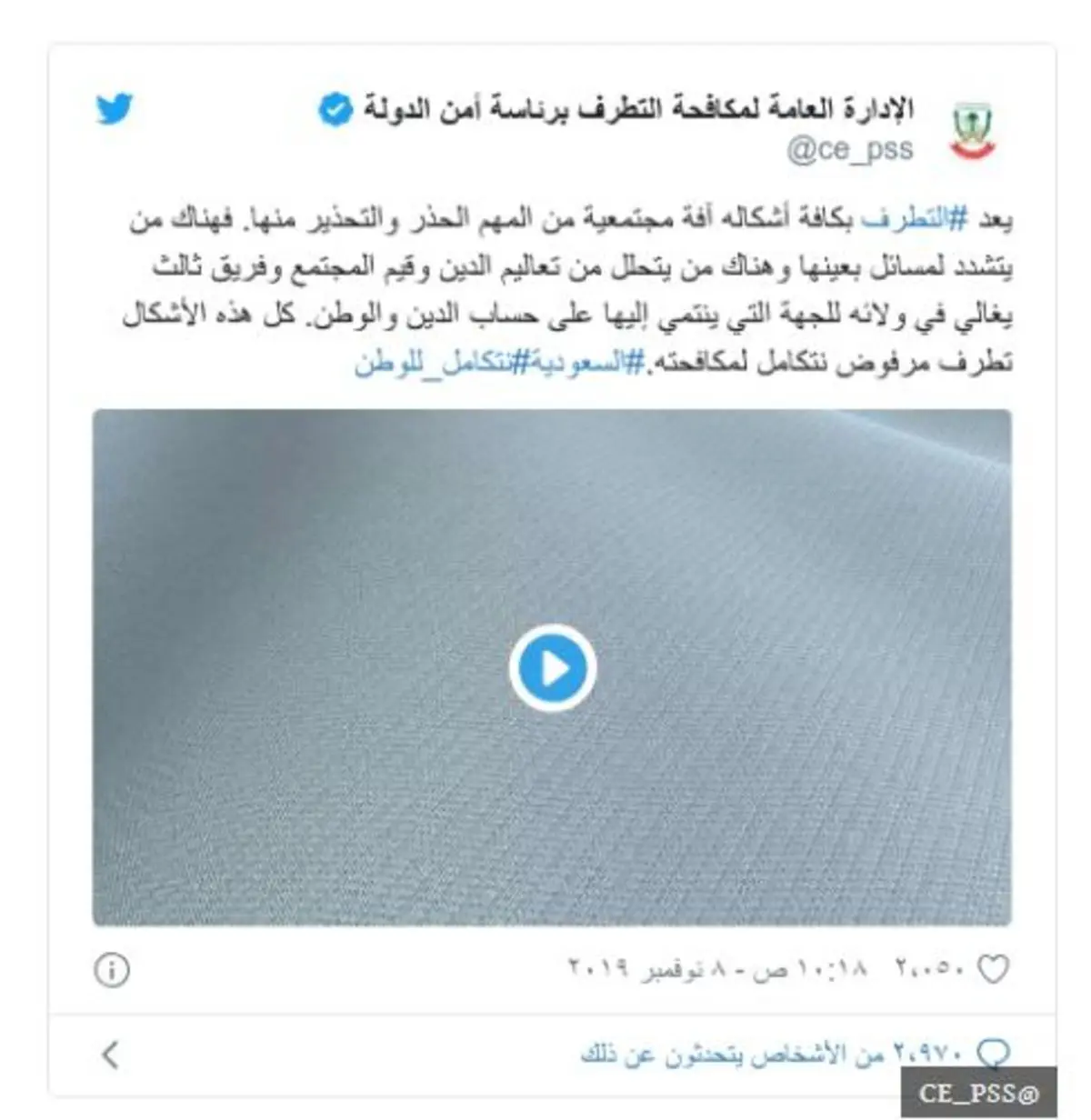Click the heart like icon
Viewport: 1091px width, 1120px height.
click(993, 970)
